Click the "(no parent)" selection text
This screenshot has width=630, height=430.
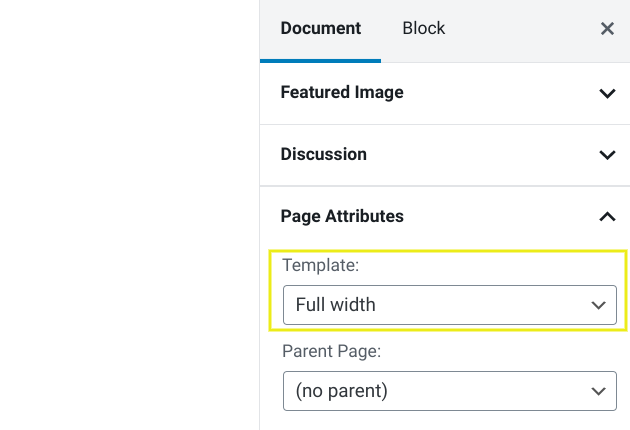[x=341, y=390]
